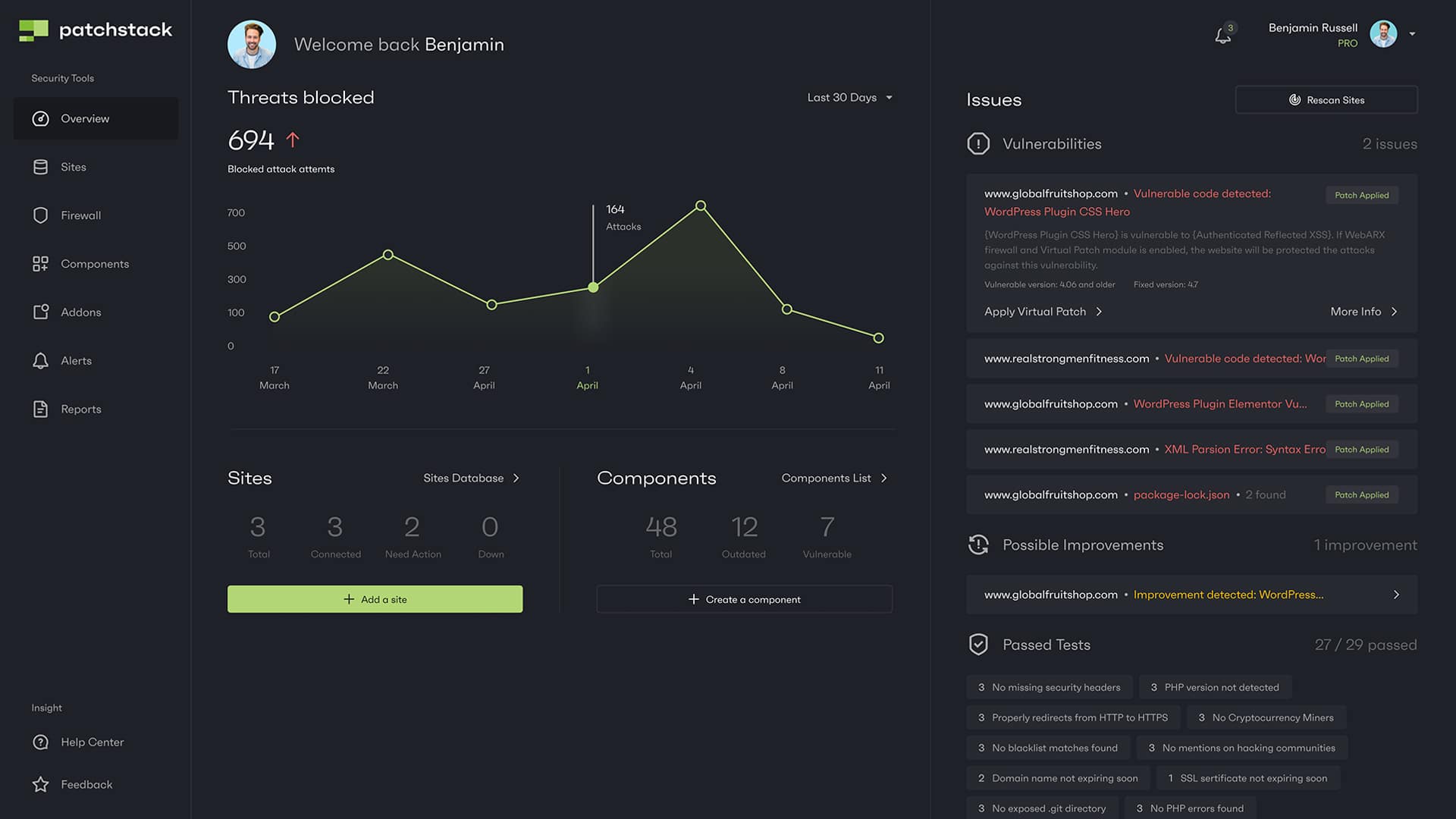Click Patch Applied badge on CSS Hero issue

[1362, 196]
